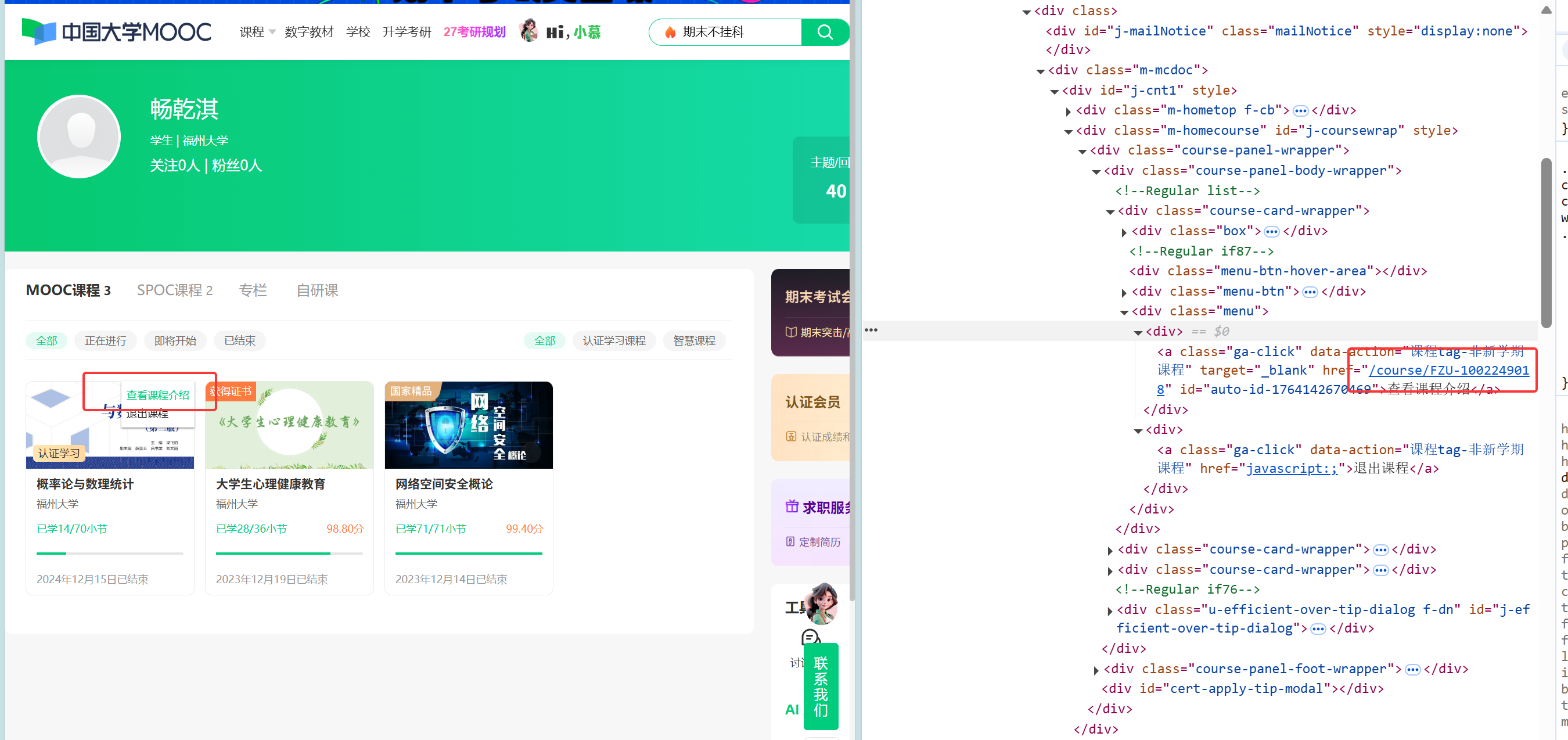Viewport: 1568px width, 740px height.
Task: Click the 小慕 assistant avatar in header
Action: tap(528, 30)
